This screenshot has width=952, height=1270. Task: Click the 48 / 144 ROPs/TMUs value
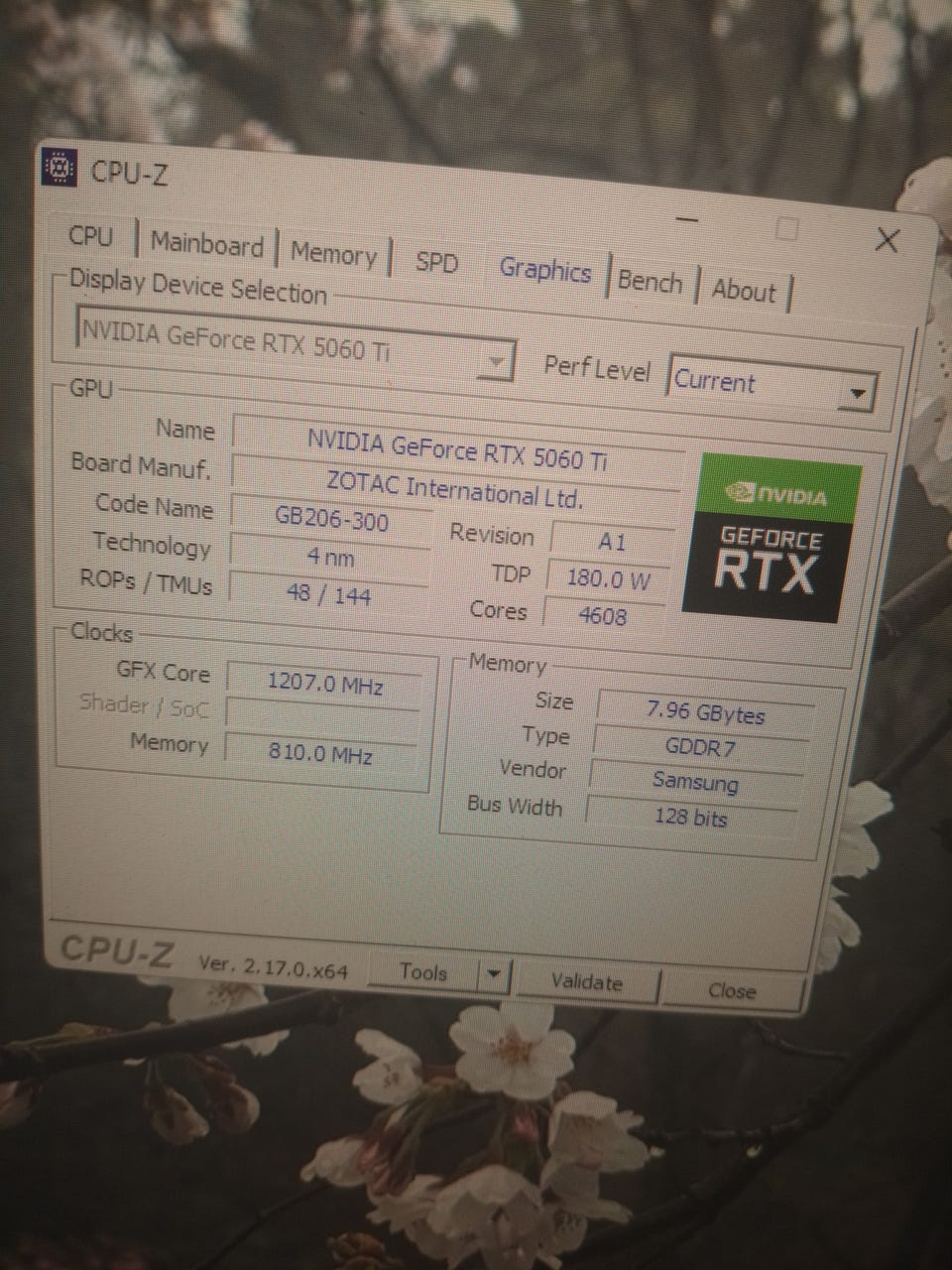tap(329, 594)
